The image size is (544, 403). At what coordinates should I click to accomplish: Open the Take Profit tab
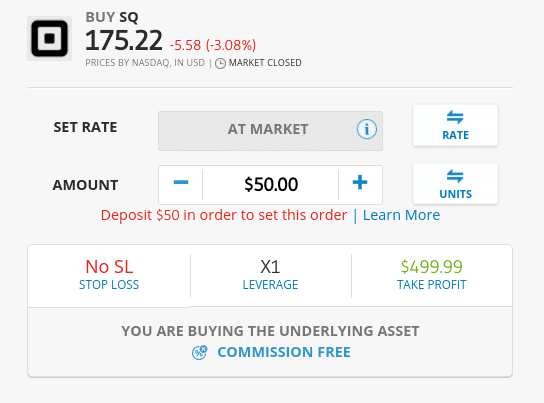pos(432,276)
